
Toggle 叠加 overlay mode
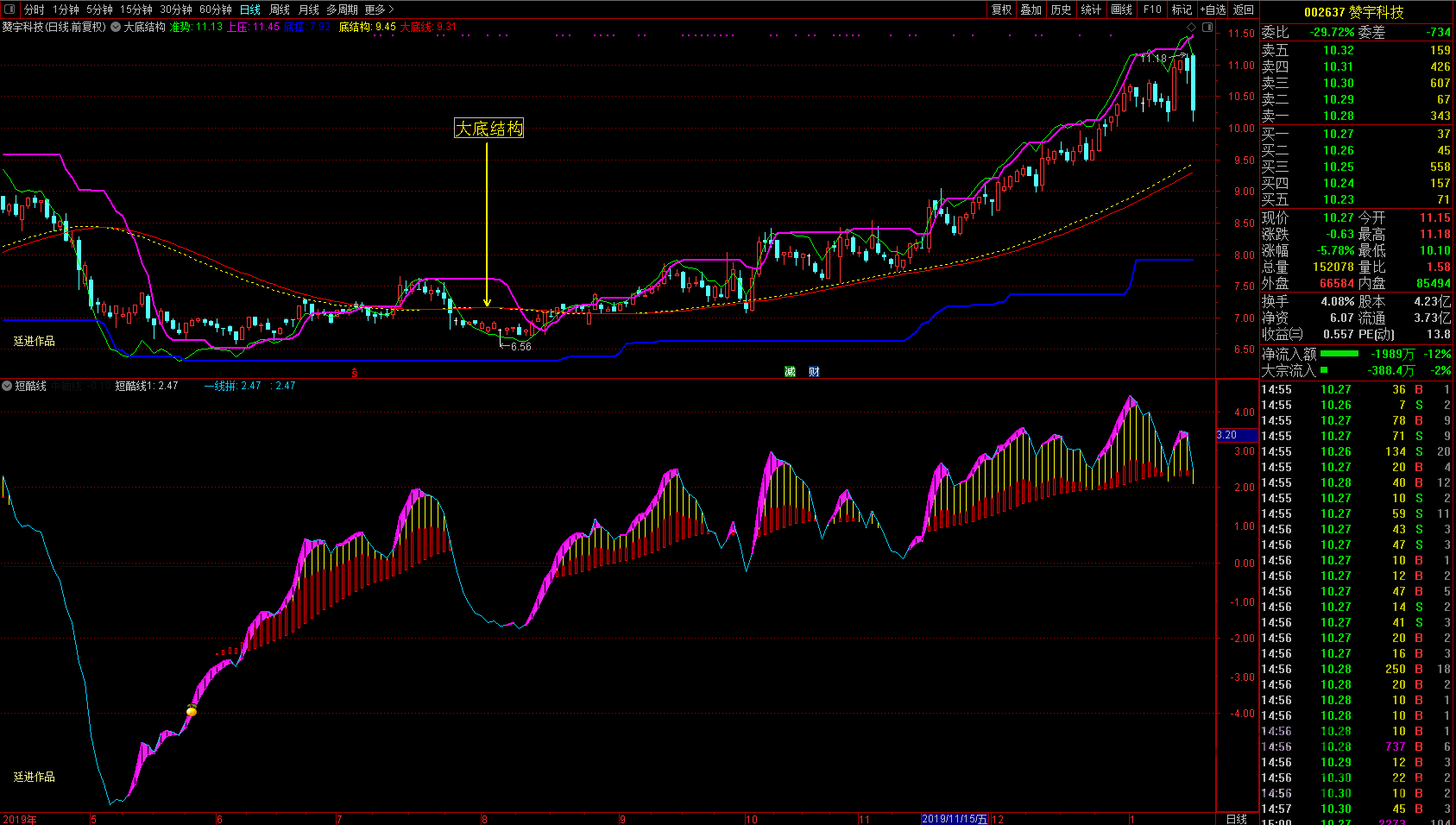pos(1031,9)
